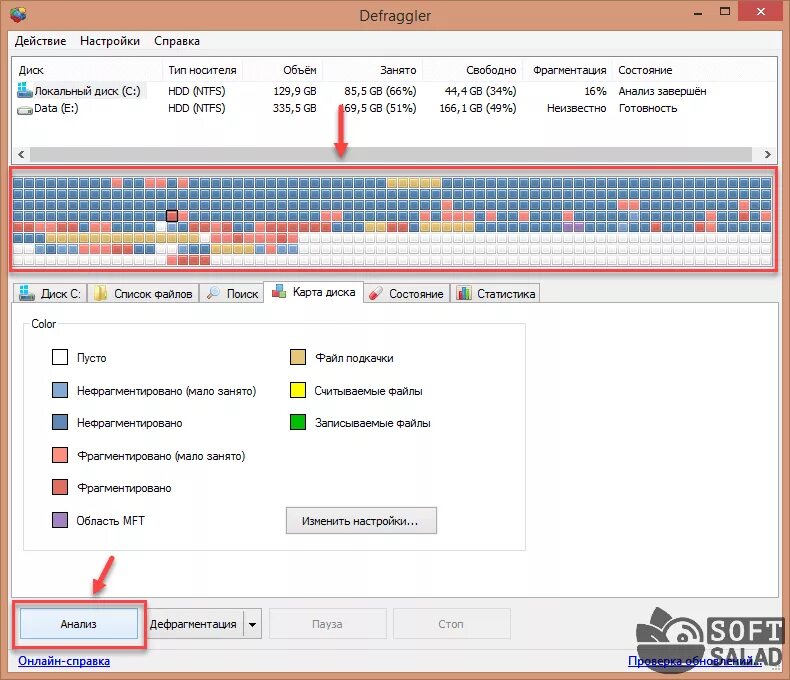Select the Локальный диск (C:) drive row
The image size is (790, 680).
(394, 91)
